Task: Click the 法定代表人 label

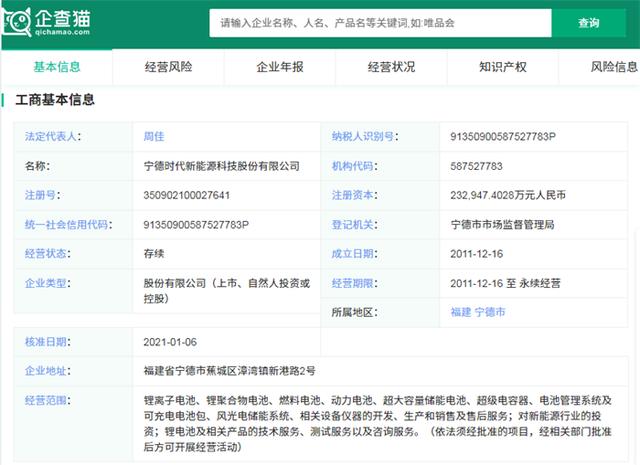Action: pyautogui.click(x=51, y=136)
